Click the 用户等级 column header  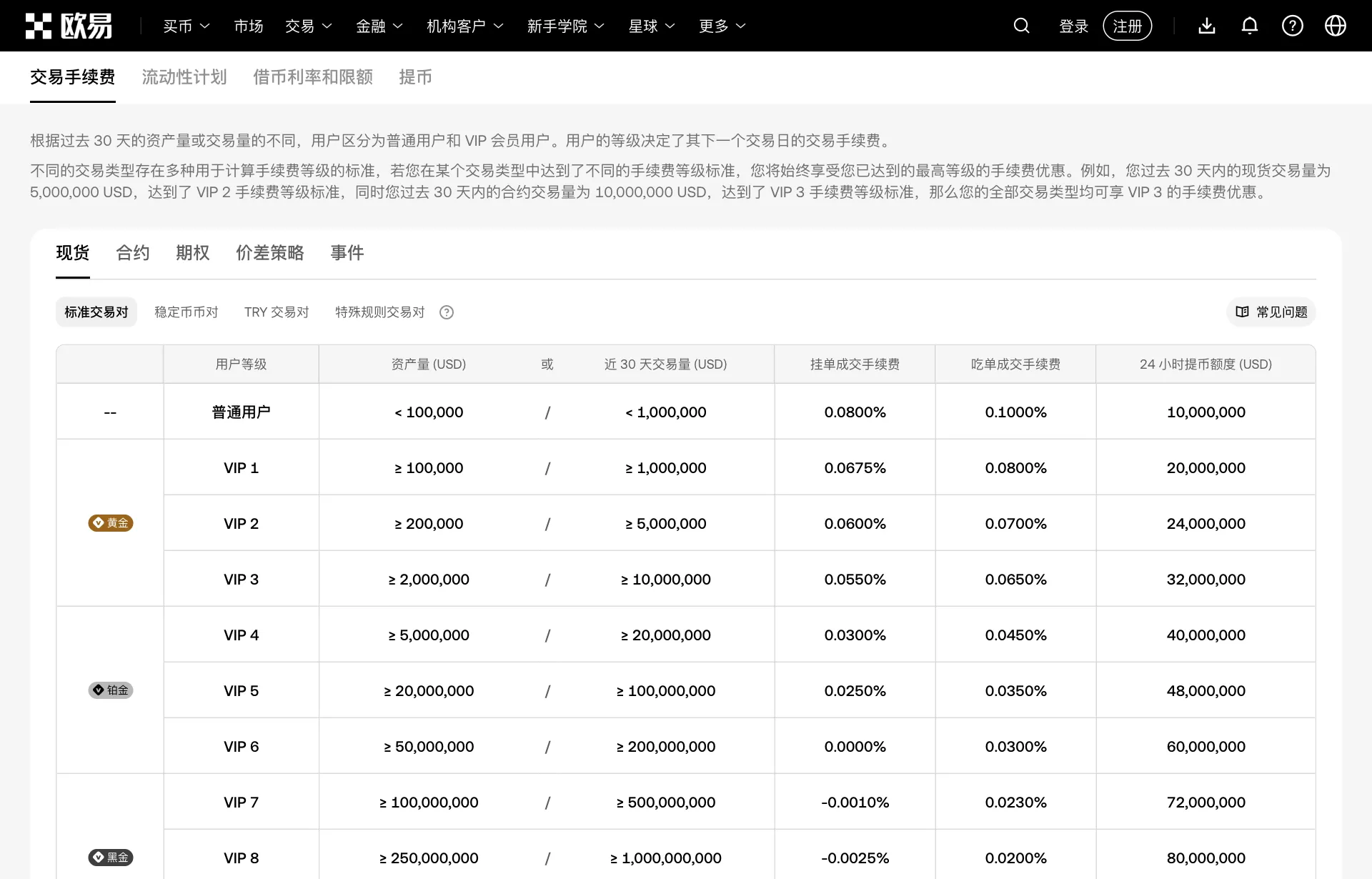coord(242,364)
